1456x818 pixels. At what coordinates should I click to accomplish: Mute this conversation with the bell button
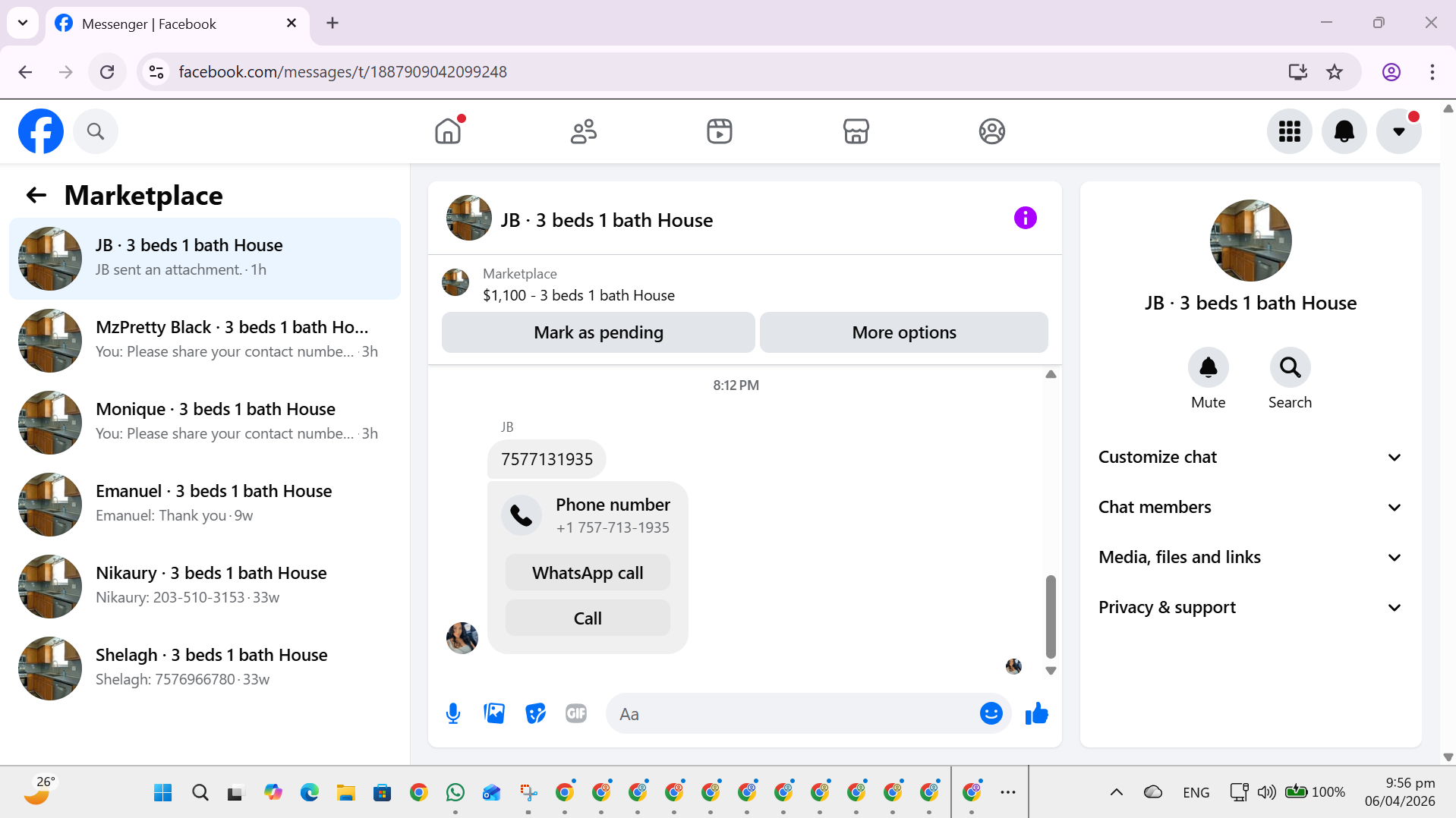1209,368
